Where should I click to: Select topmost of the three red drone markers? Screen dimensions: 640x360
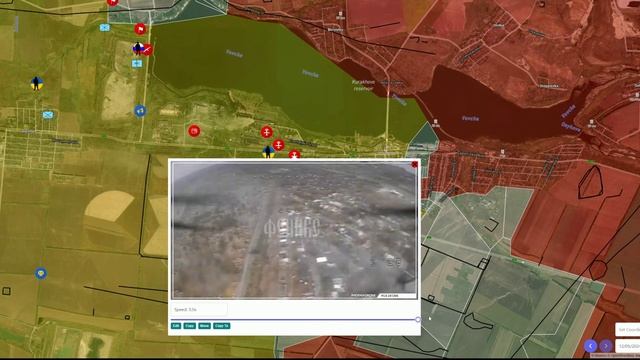[x=267, y=132]
